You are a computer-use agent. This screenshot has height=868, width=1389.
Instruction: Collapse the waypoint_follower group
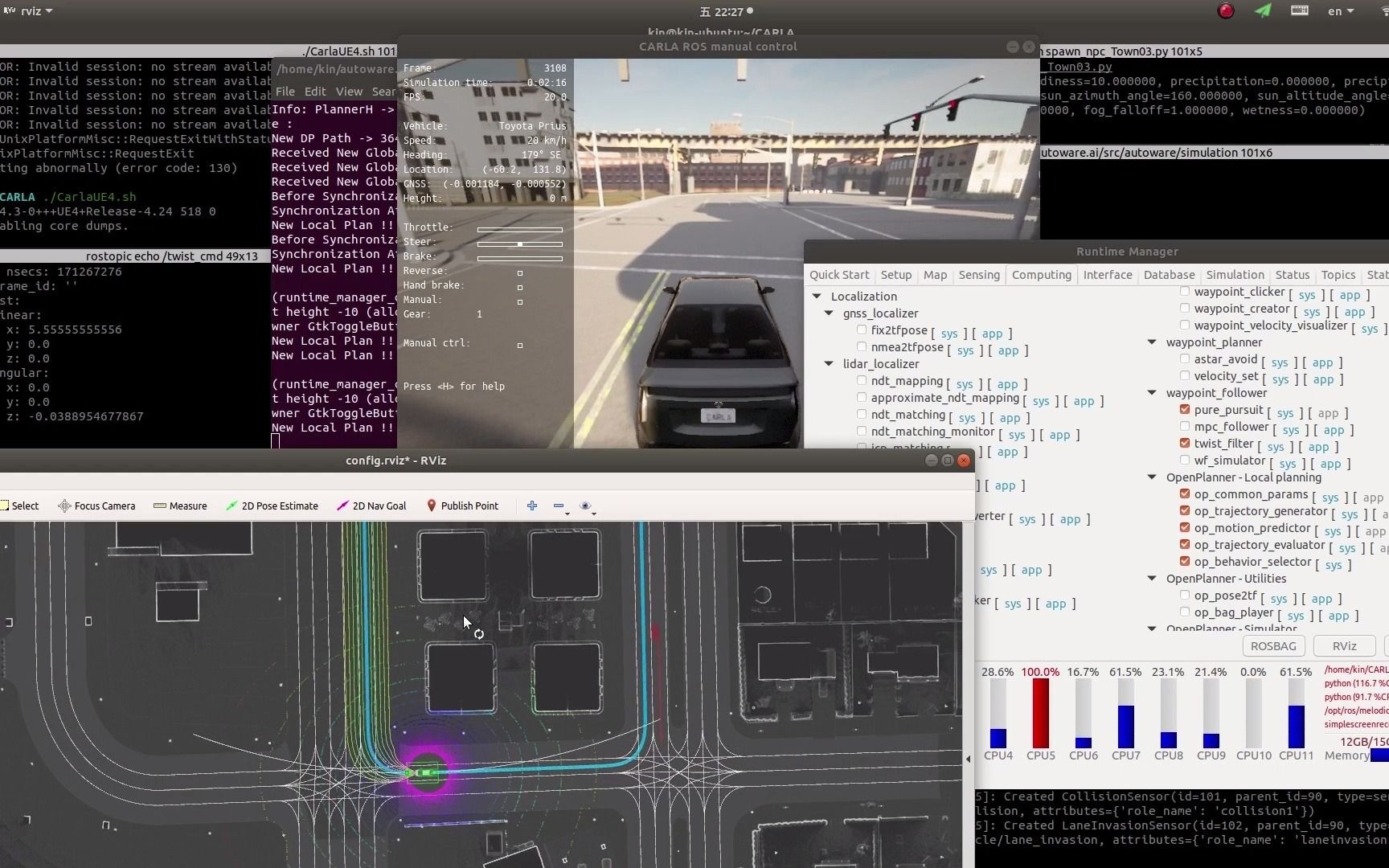[x=1152, y=393]
